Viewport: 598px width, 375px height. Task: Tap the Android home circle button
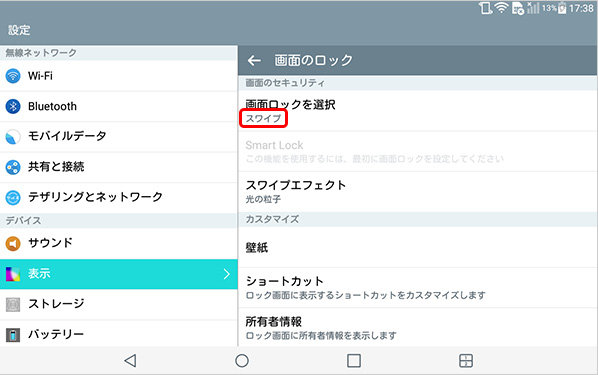[x=242, y=361]
